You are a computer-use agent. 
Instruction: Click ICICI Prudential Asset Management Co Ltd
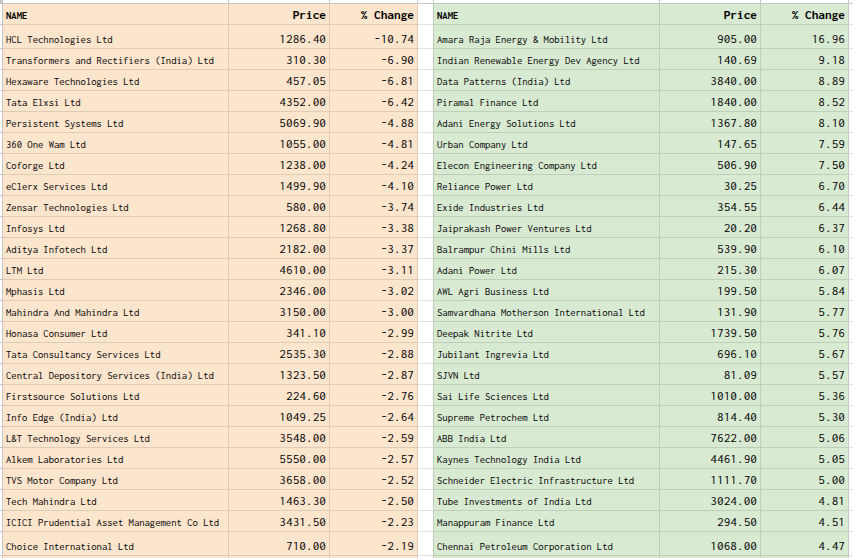(115, 523)
